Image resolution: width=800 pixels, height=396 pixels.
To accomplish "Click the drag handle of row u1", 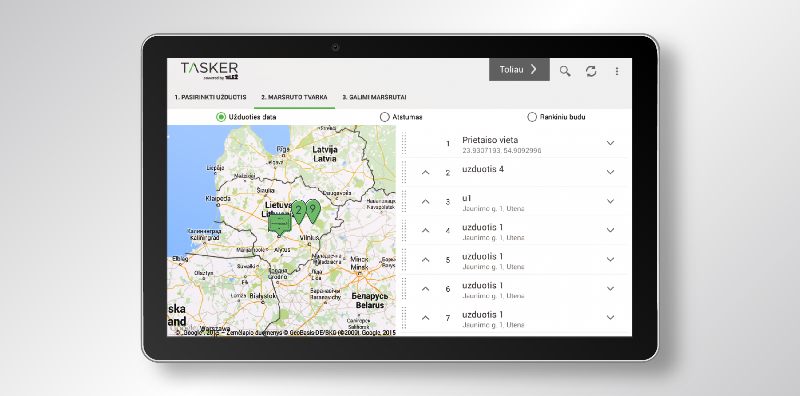I will point(404,201).
